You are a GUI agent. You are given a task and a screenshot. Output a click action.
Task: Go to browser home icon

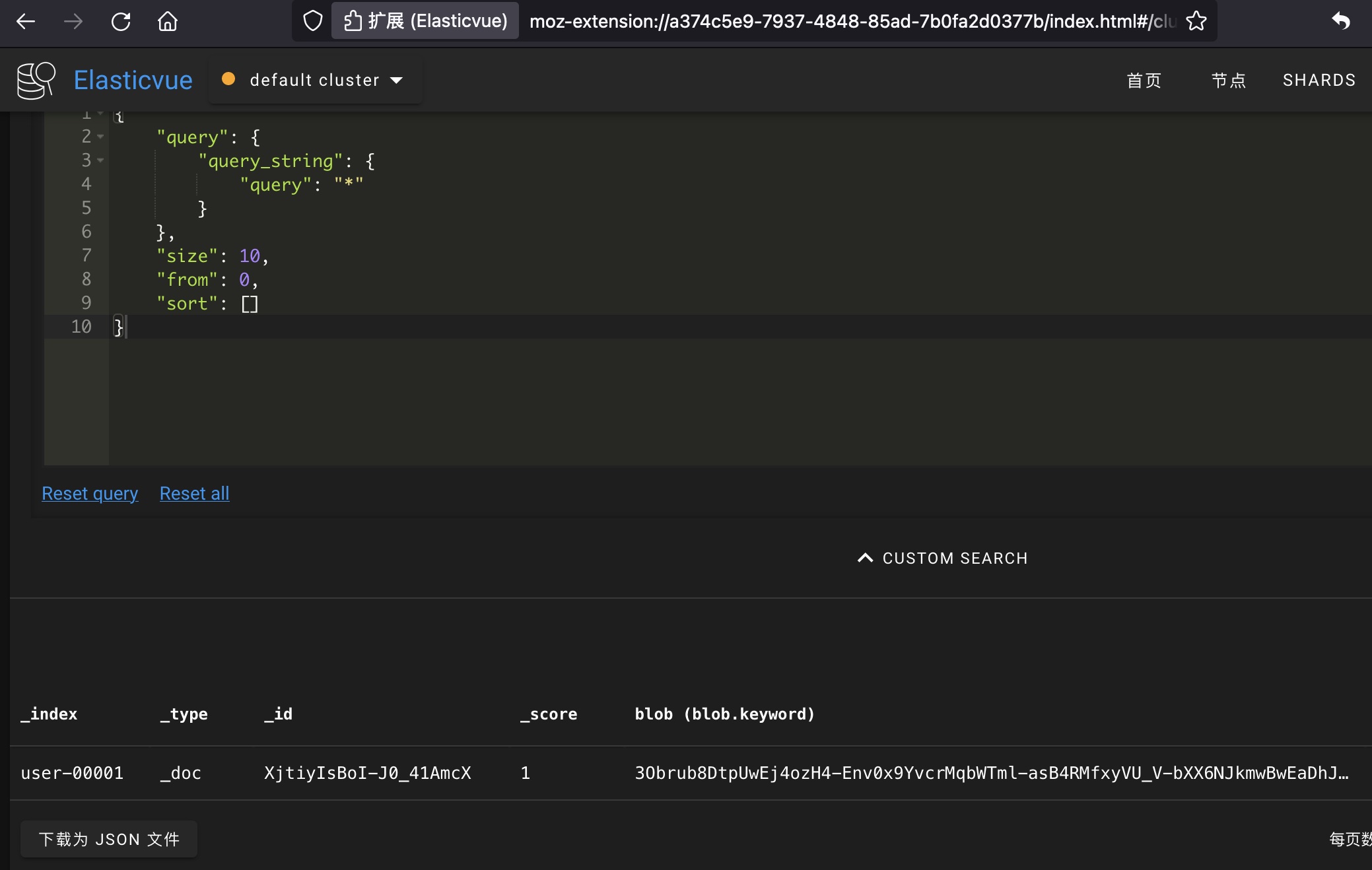point(168,22)
